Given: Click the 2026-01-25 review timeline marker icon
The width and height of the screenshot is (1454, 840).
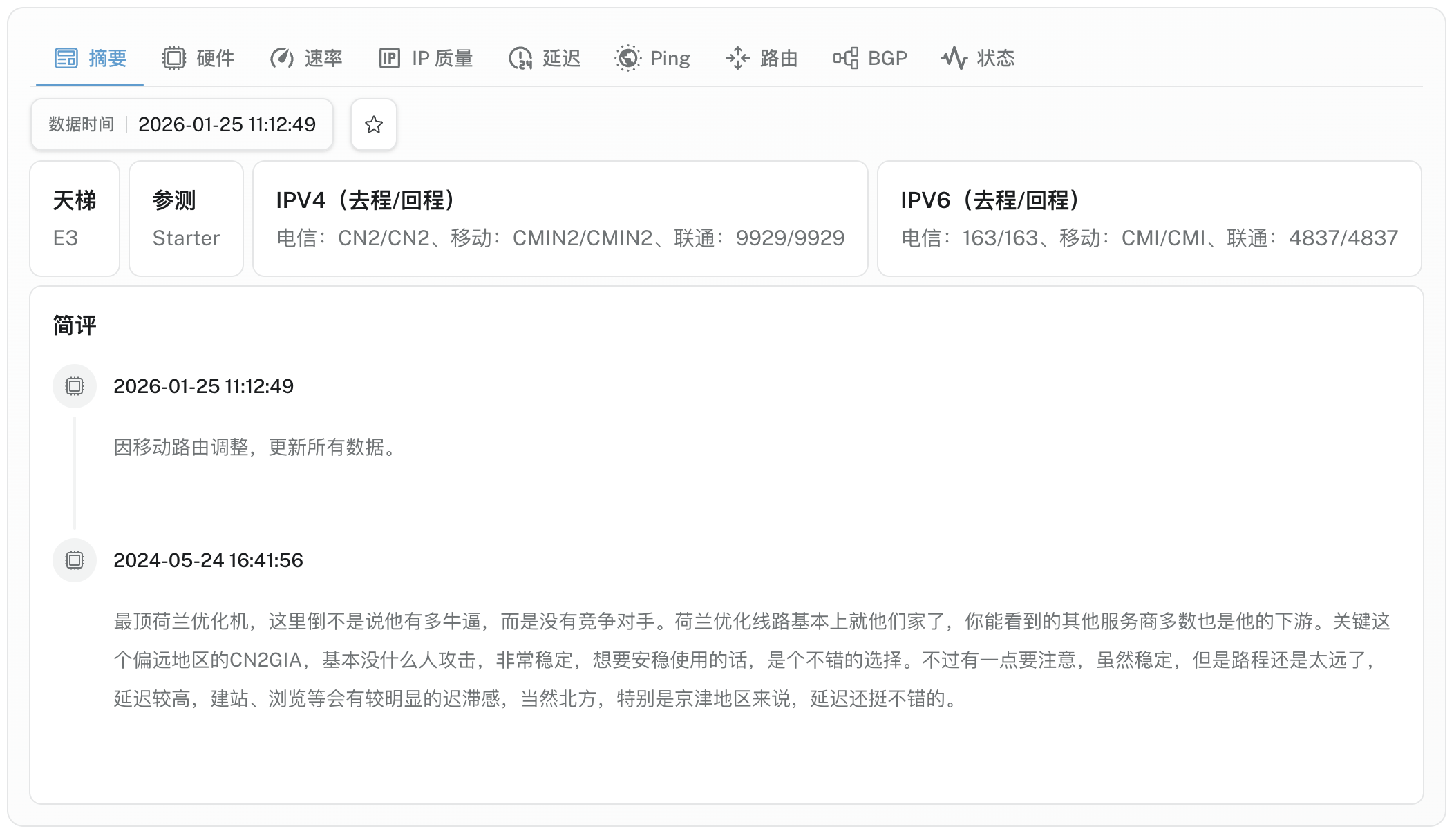Looking at the screenshot, I should pos(75,386).
